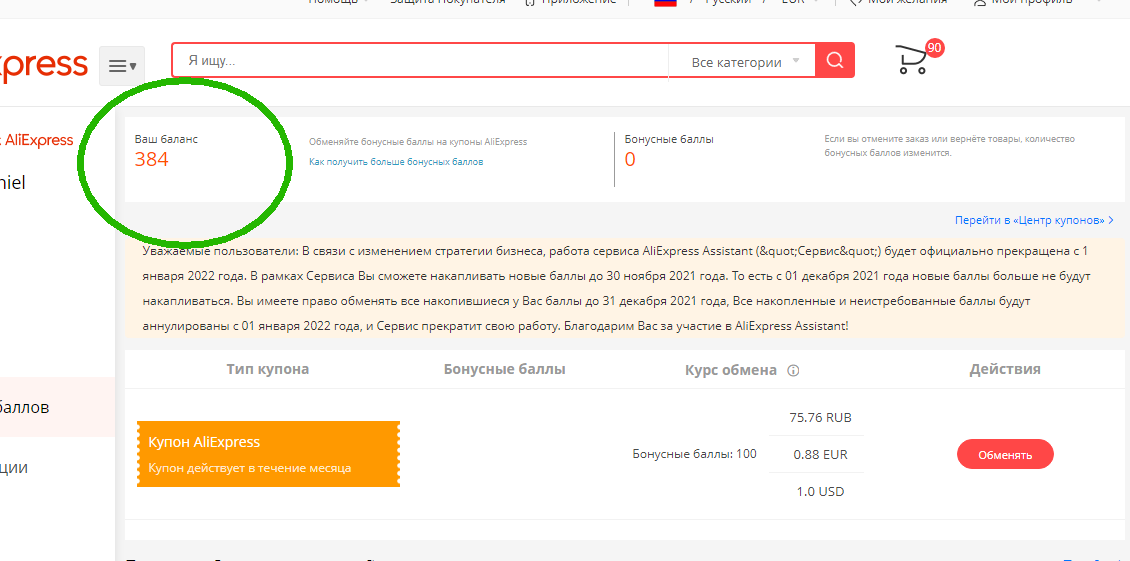
Task: Click the Если вы отмените заказ note
Action: tap(949, 146)
